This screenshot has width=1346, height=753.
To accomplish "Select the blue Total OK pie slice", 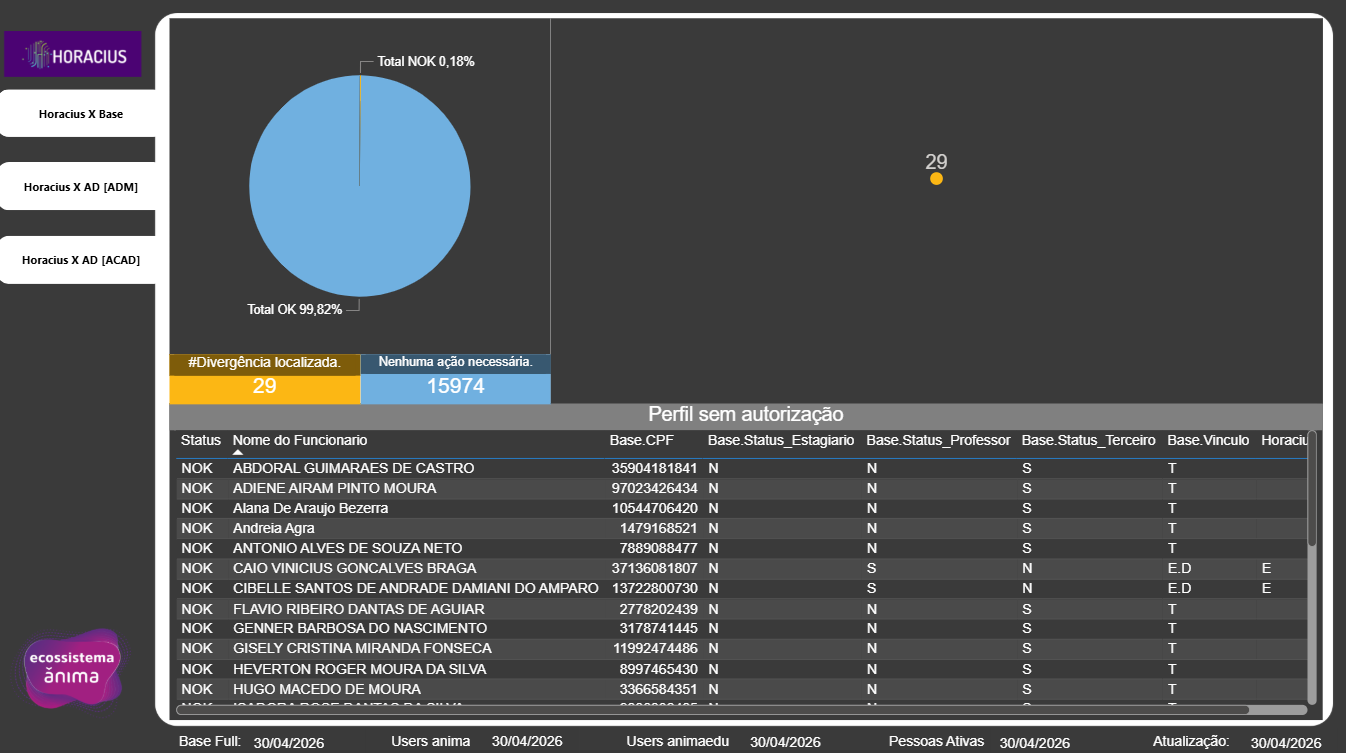I will (x=360, y=186).
